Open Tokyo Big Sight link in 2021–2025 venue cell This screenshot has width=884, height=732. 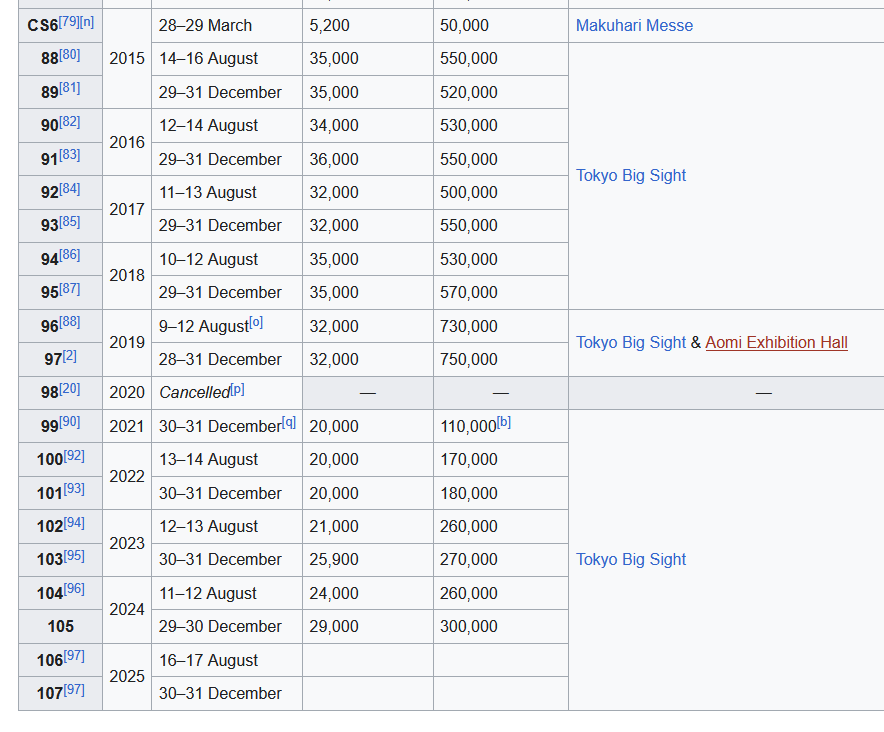tap(631, 559)
